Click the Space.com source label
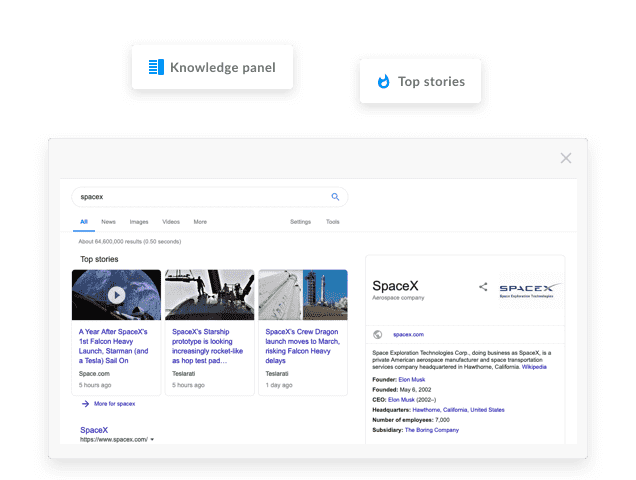Viewport: 636px width, 480px height. [x=94, y=374]
